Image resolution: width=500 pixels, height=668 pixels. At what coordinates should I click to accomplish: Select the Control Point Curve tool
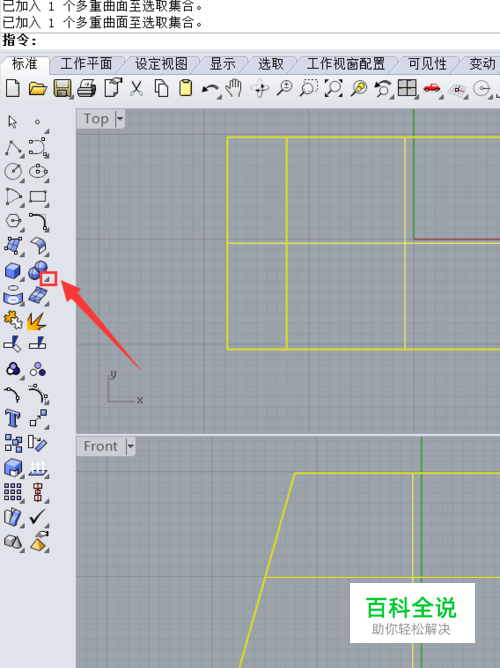38,147
